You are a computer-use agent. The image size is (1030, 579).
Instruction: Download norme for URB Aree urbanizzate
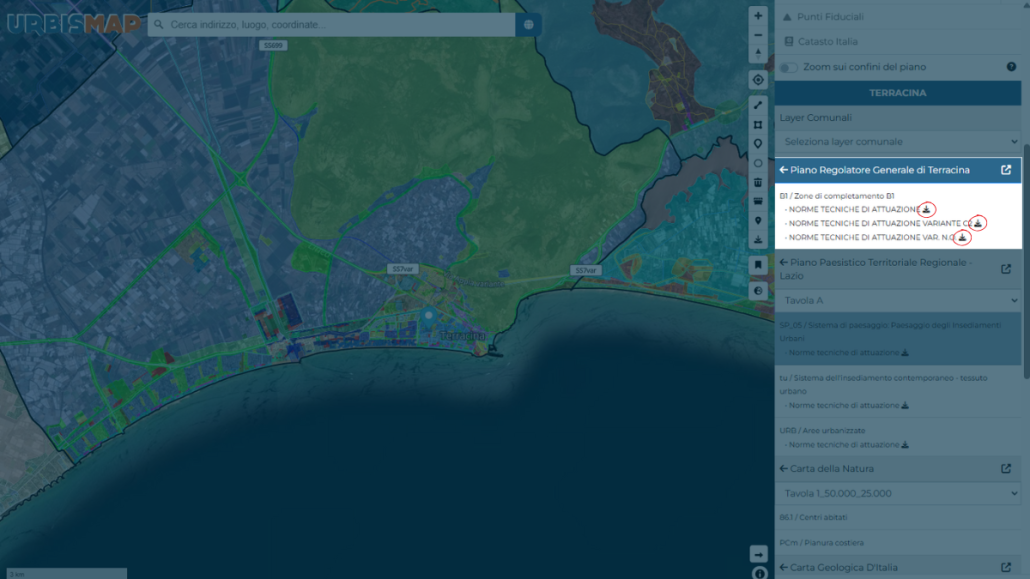905,445
